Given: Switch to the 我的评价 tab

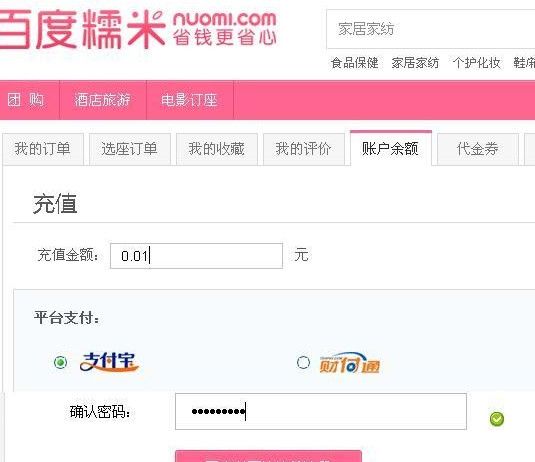Looking at the screenshot, I should 304,149.
